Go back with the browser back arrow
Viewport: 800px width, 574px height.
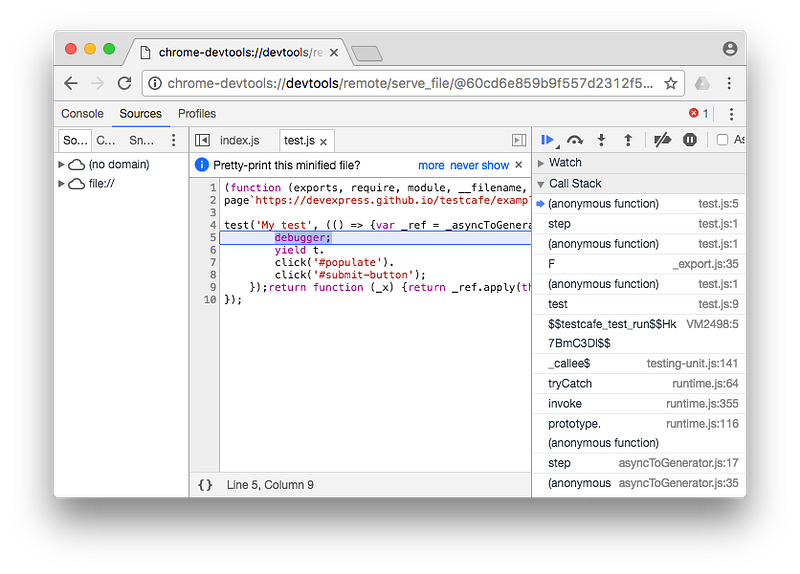71,83
